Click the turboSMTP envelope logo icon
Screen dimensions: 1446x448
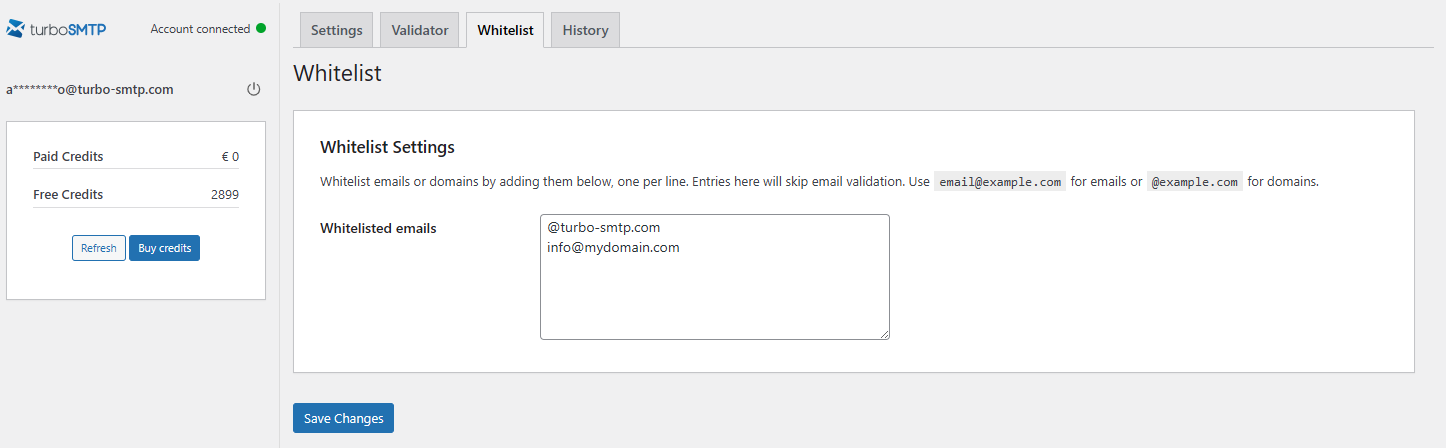[16, 29]
